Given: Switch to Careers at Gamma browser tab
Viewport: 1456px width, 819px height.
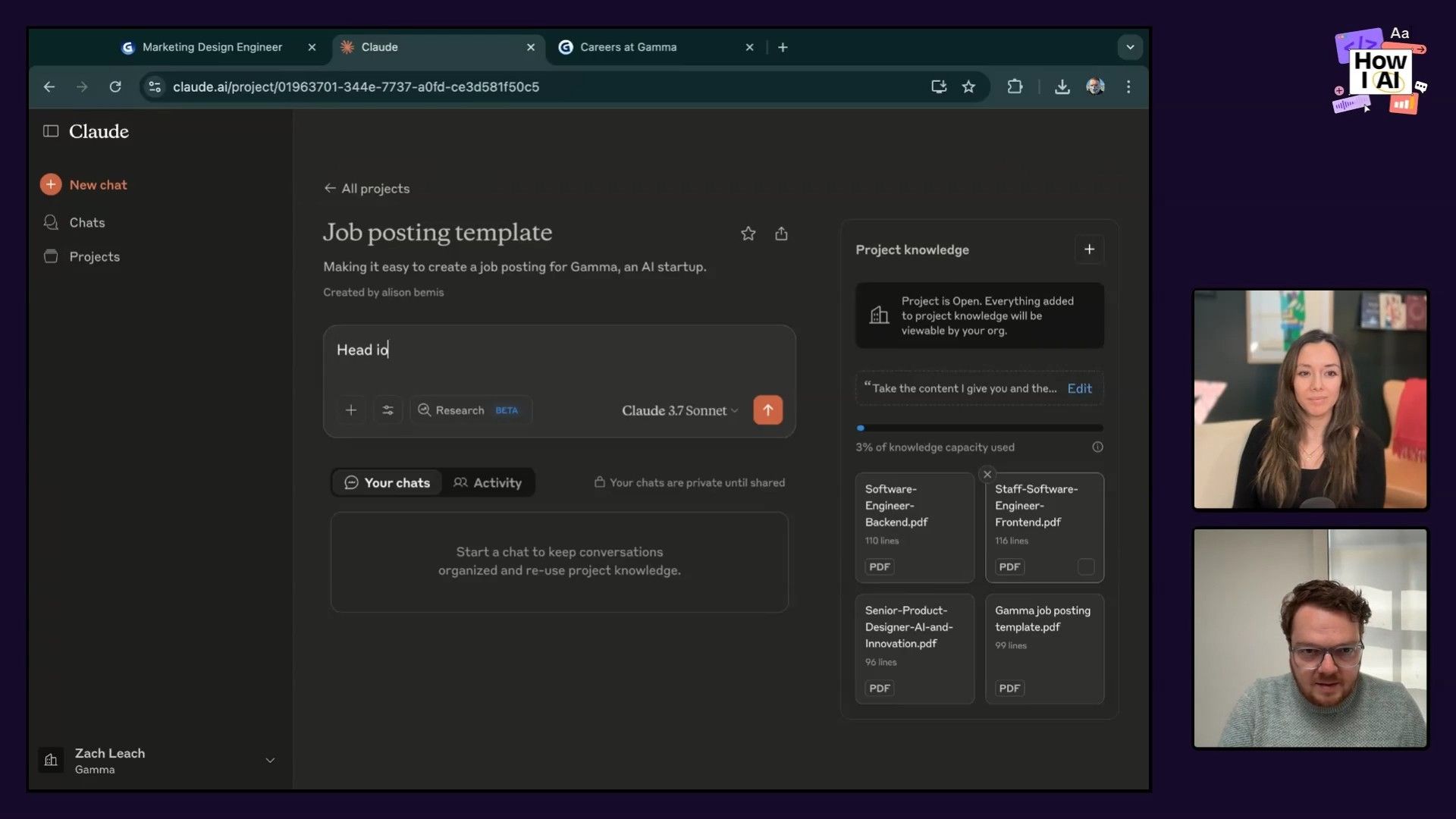Looking at the screenshot, I should [x=628, y=47].
